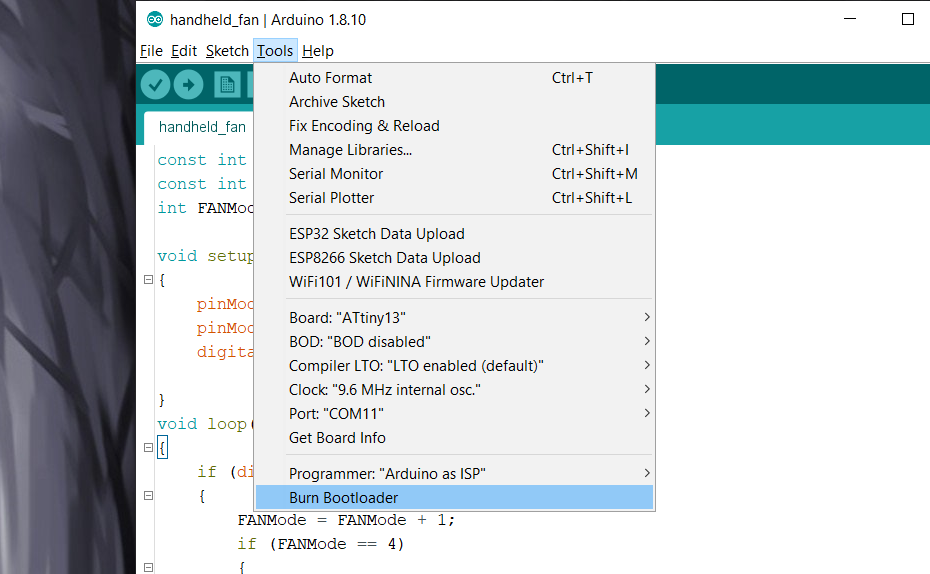Click the Arduino logo in title bar
The height and width of the screenshot is (574, 930).
click(x=155, y=20)
